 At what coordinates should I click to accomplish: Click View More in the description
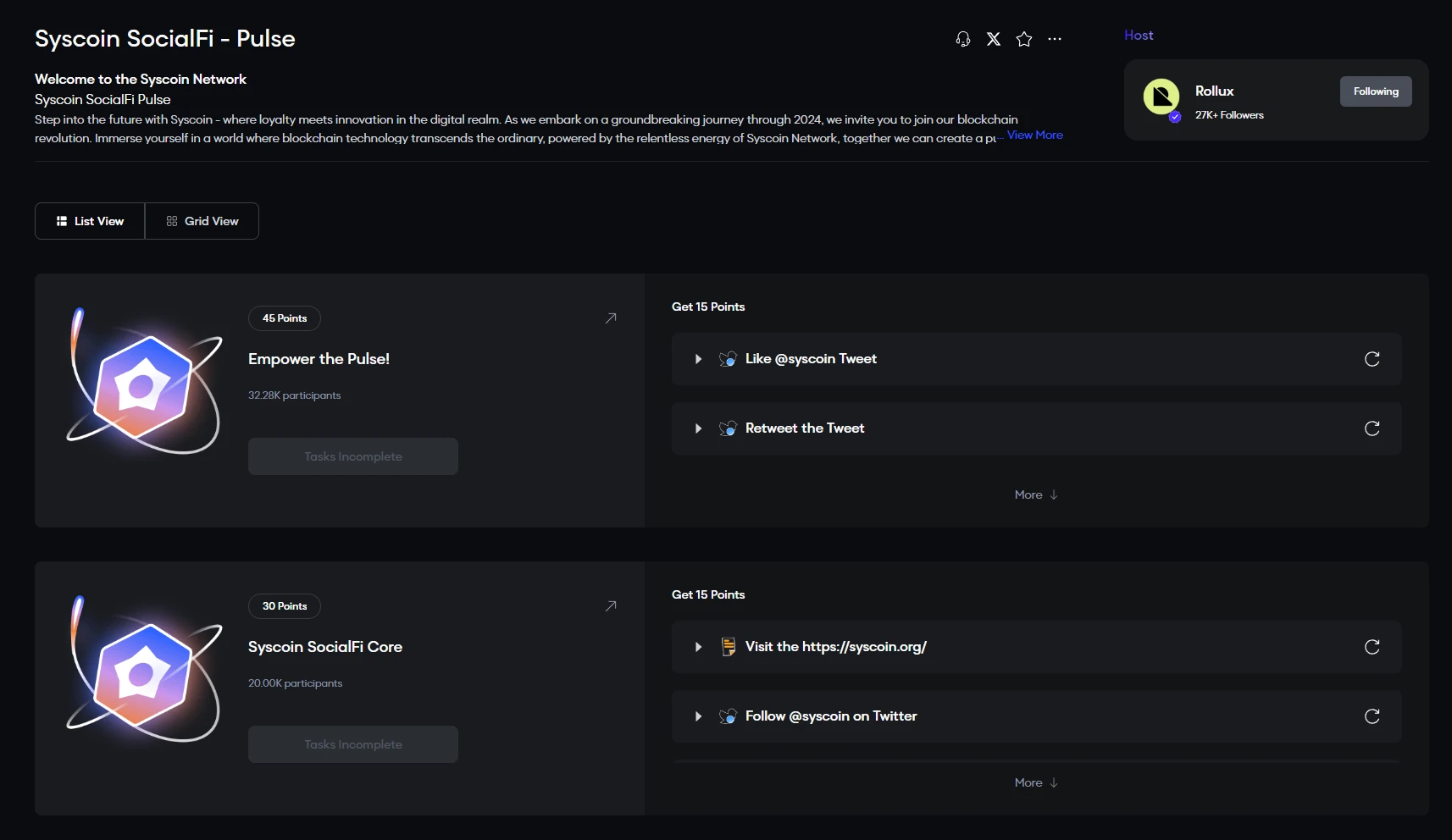[1034, 135]
